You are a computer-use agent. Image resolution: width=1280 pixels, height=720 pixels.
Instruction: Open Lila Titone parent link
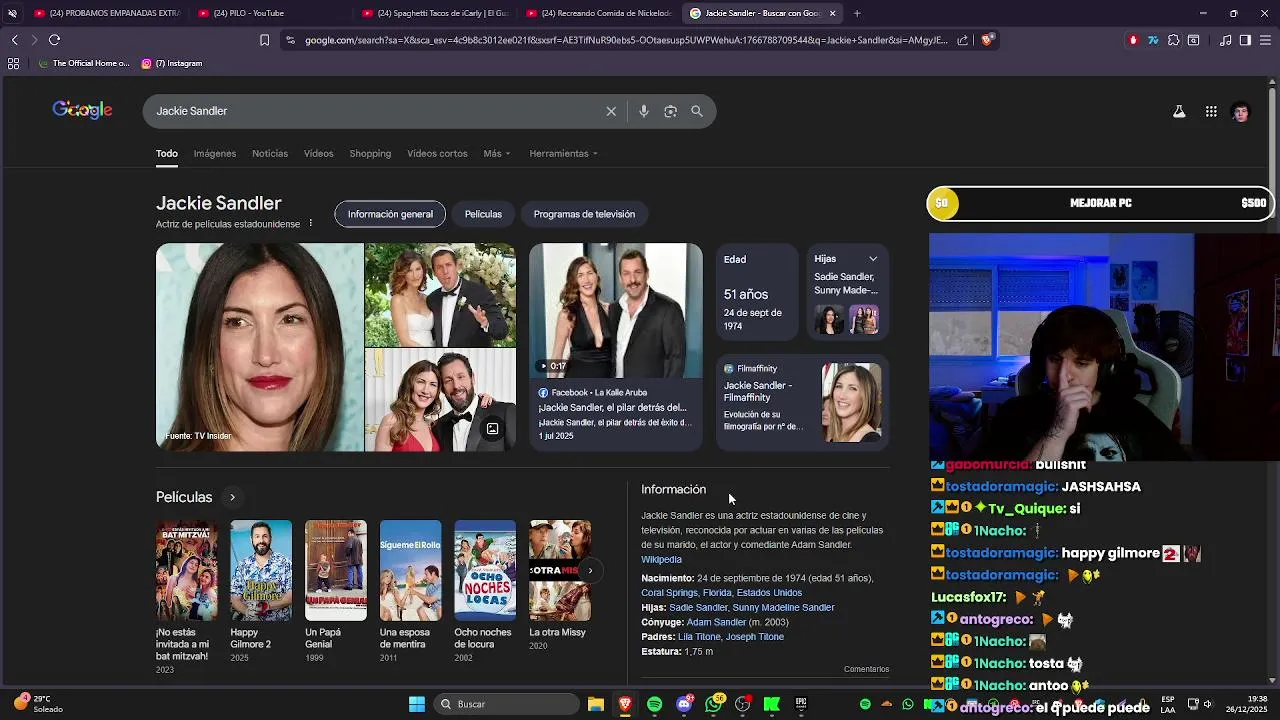699,636
